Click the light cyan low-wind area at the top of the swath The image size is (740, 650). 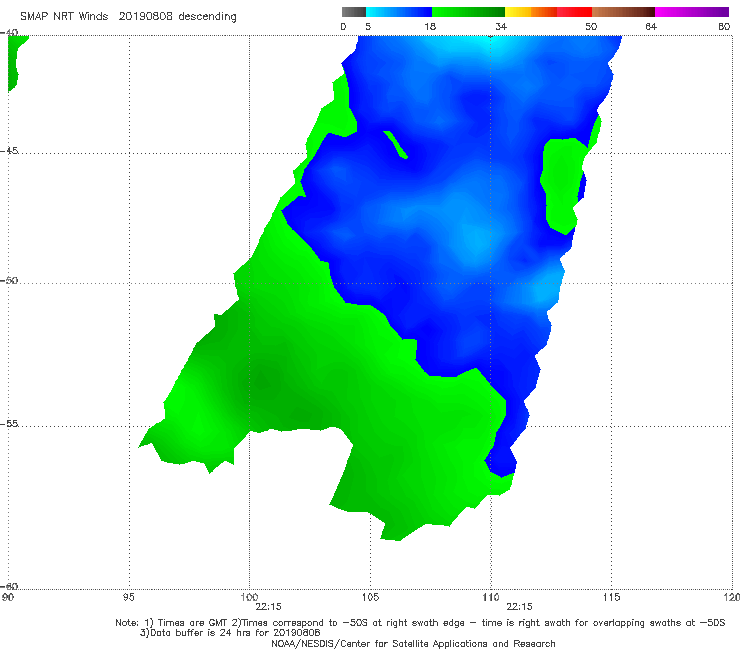tap(486, 45)
